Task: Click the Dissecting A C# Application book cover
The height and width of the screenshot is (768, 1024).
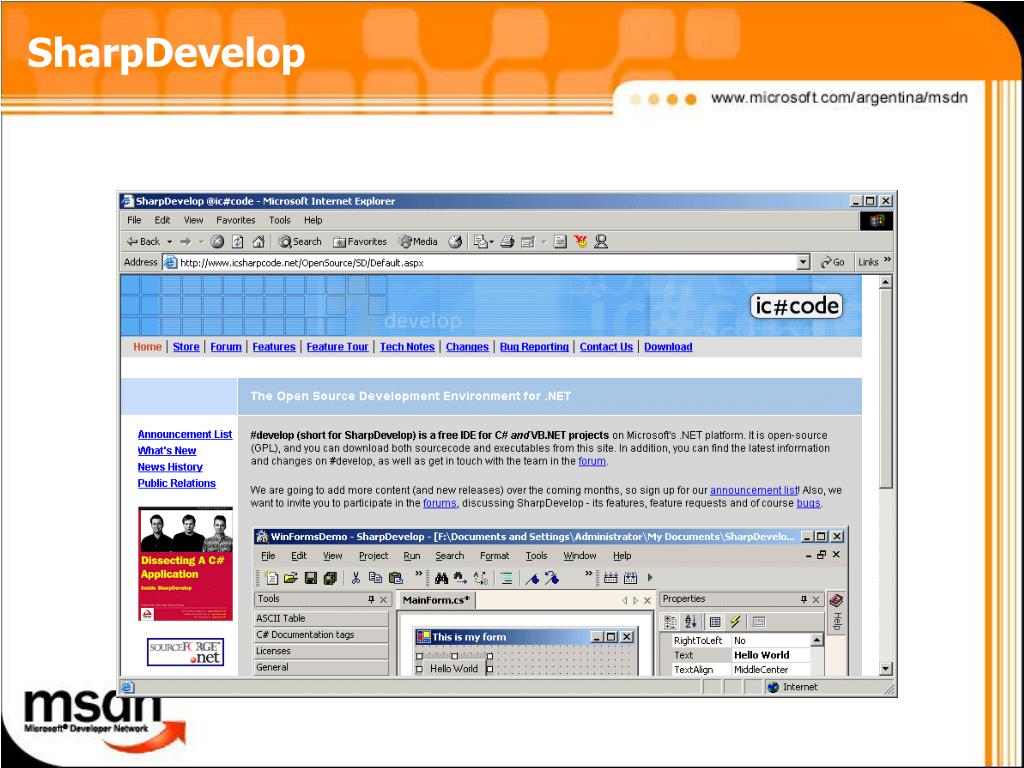Action: pyautogui.click(x=185, y=564)
